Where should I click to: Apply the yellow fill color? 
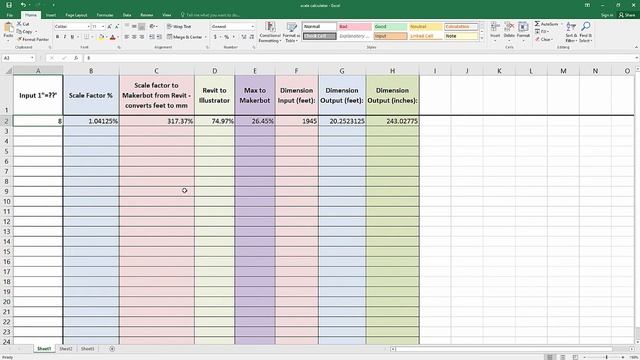101,37
